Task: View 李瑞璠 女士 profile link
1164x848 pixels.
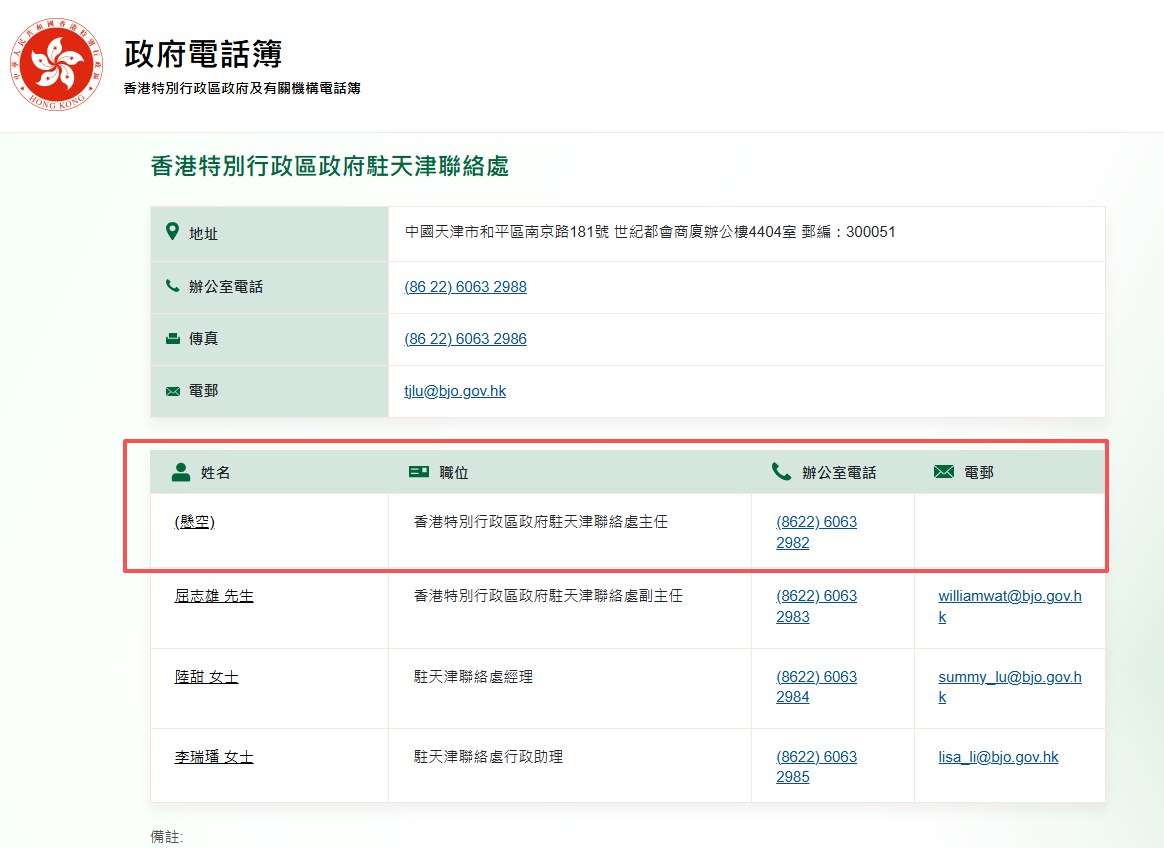Action: coord(214,757)
